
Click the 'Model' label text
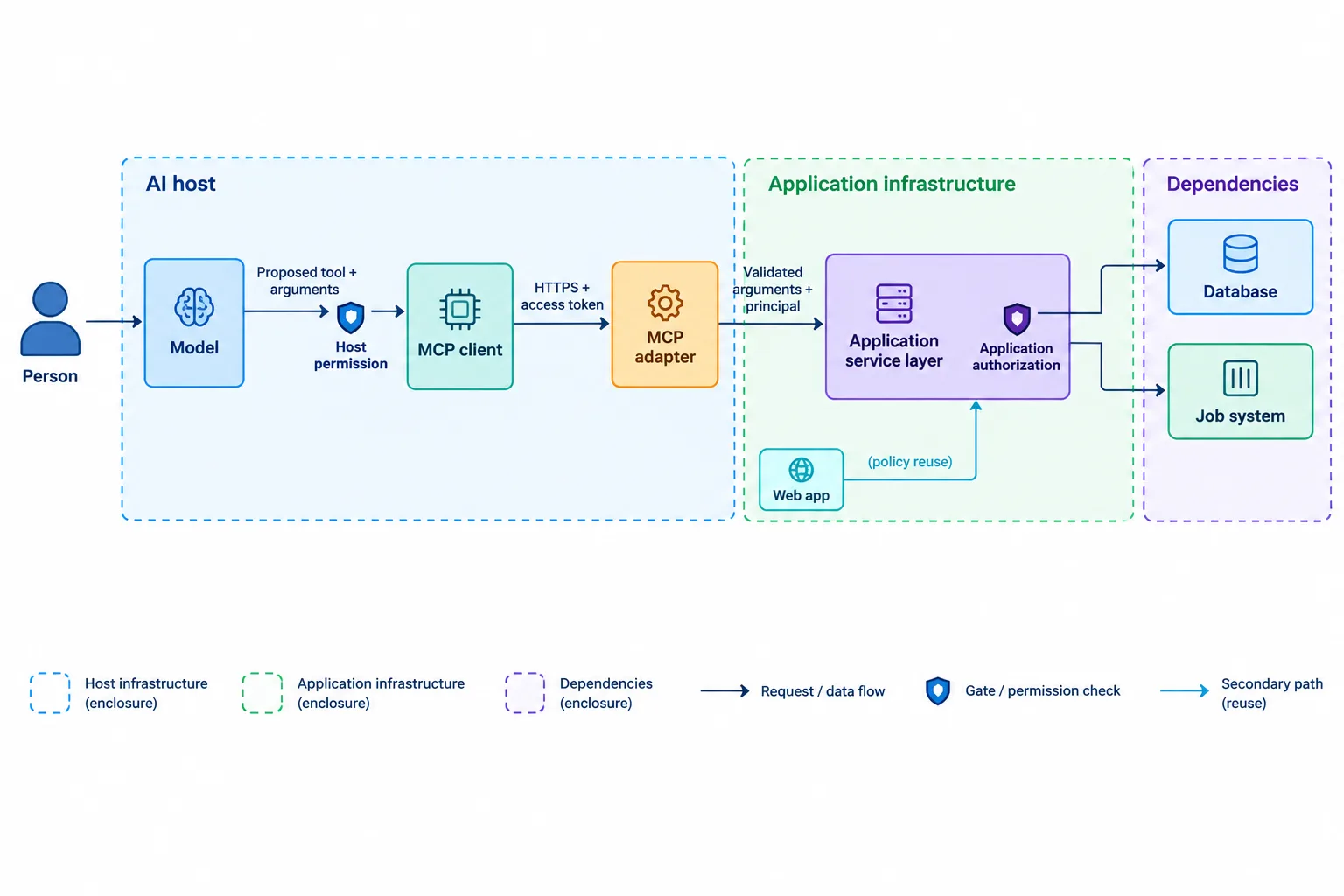click(x=194, y=347)
